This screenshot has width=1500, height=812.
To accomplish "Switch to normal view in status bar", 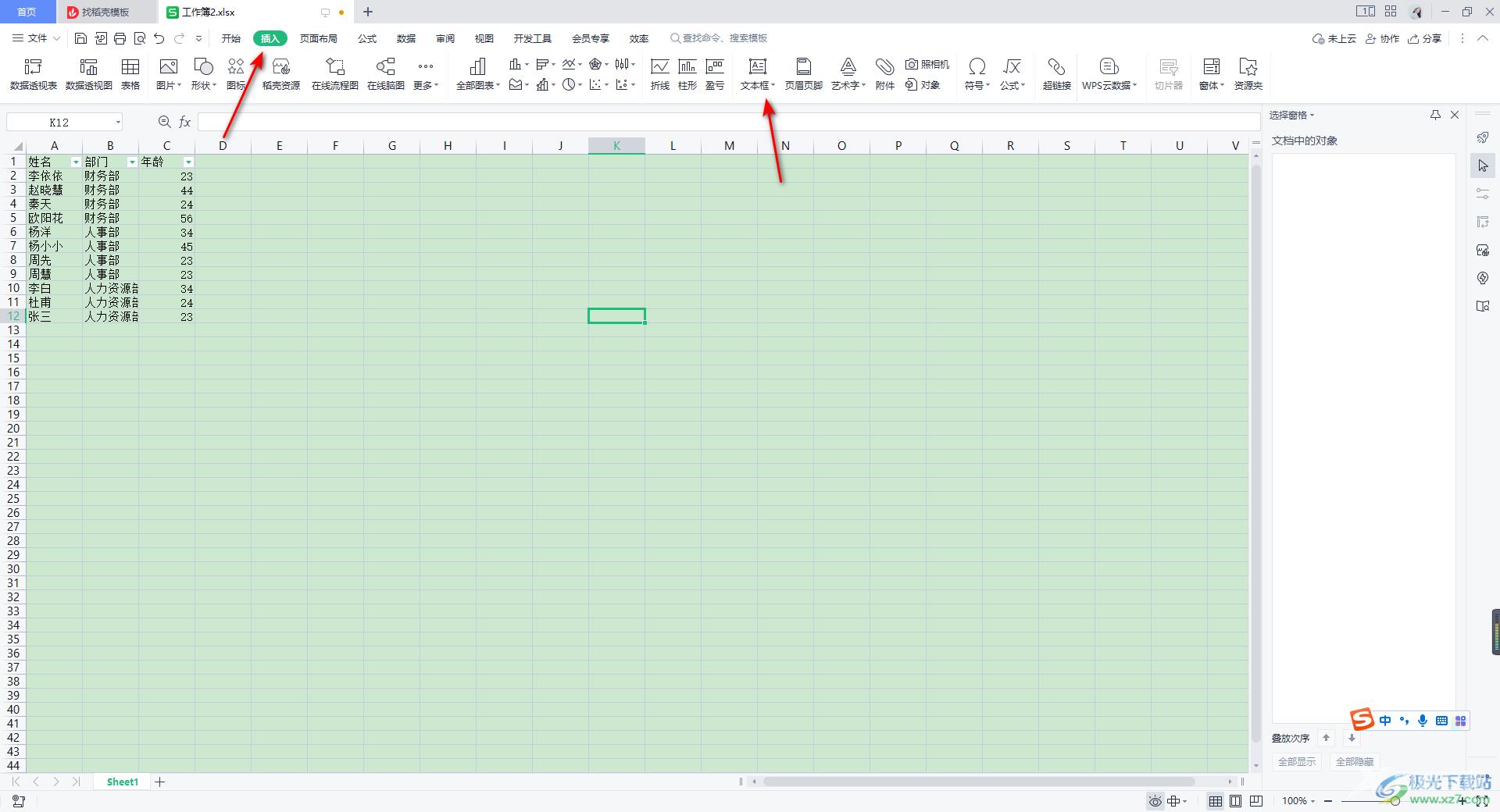I will coord(1216,801).
